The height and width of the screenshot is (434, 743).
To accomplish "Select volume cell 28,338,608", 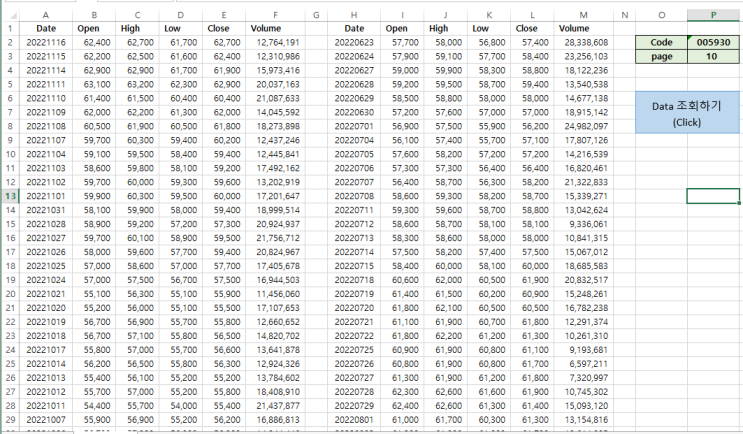I will pyautogui.click(x=583, y=42).
